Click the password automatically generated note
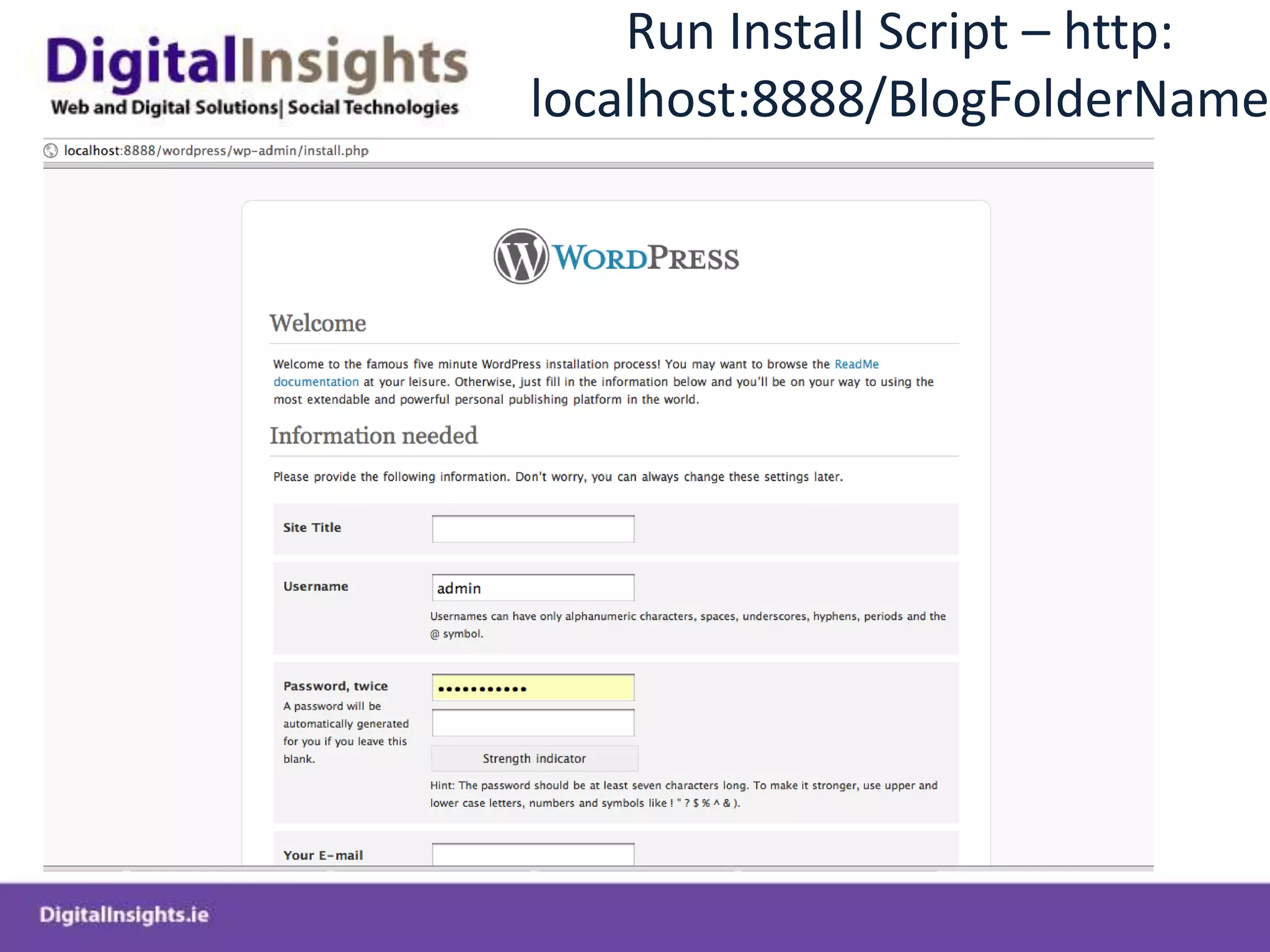This screenshot has width=1270, height=952. point(346,733)
